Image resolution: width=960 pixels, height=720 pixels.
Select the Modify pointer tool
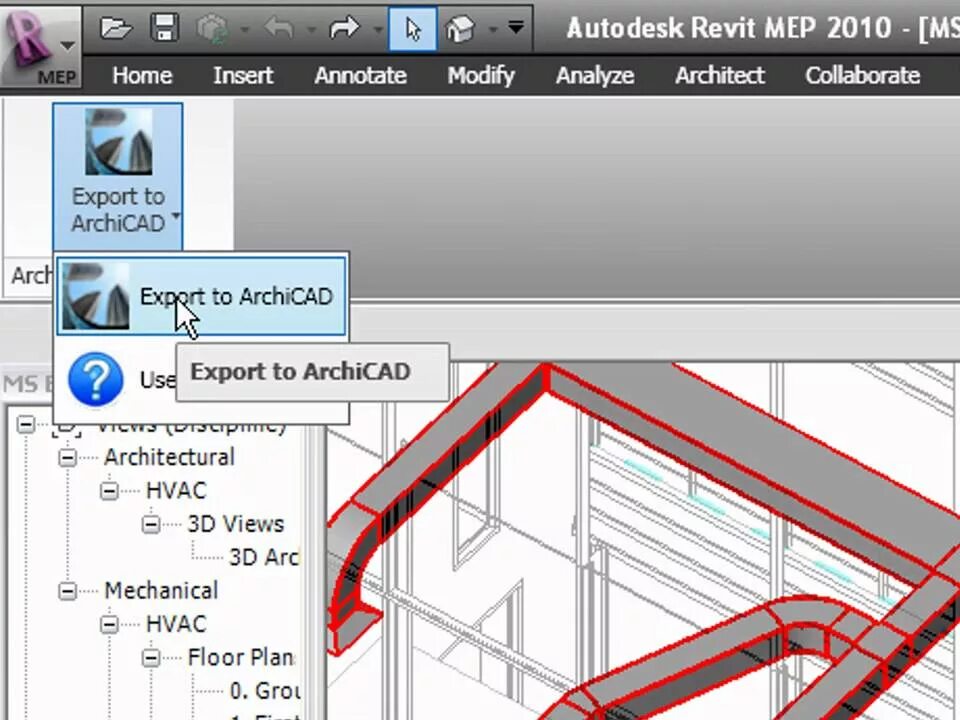pos(413,29)
